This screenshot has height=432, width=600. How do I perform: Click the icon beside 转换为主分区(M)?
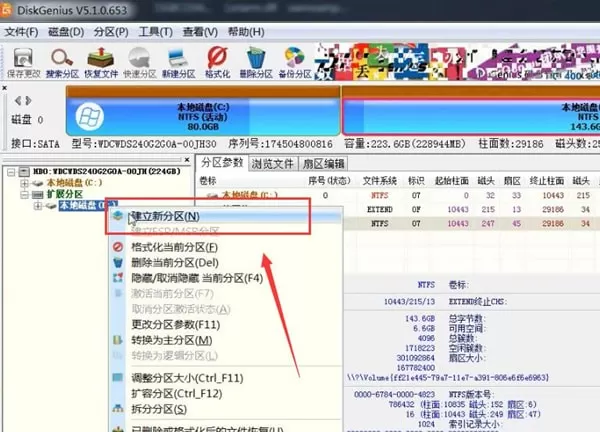coord(118,340)
